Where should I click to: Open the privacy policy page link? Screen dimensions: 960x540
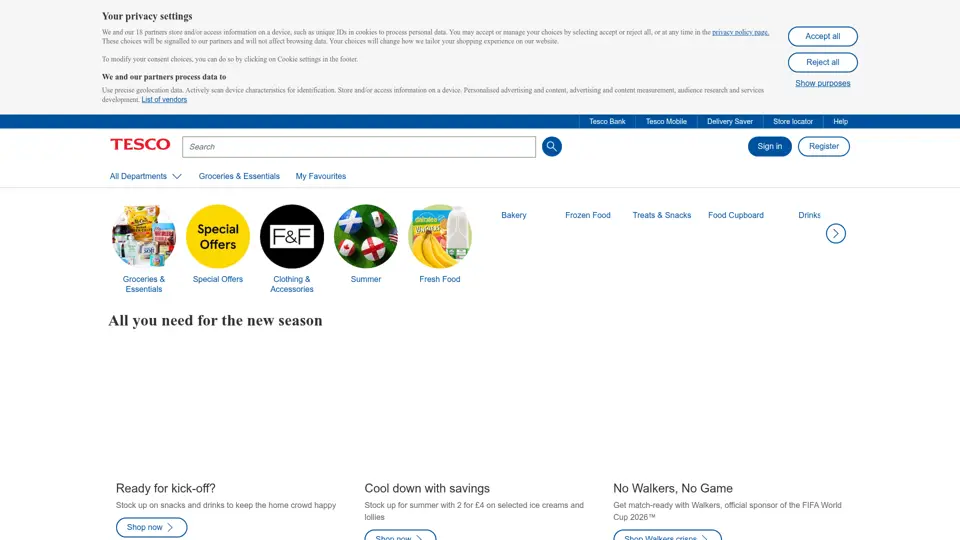(x=740, y=32)
